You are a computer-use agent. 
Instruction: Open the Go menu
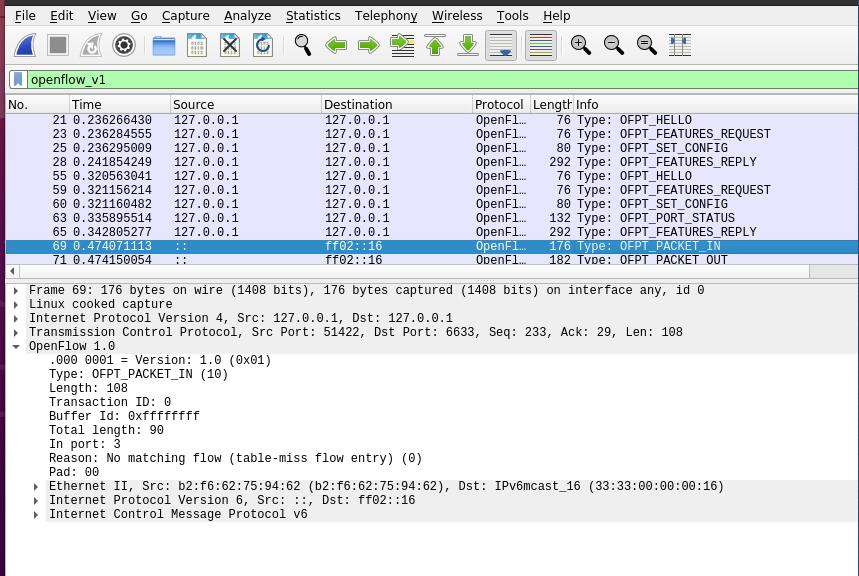tap(139, 16)
